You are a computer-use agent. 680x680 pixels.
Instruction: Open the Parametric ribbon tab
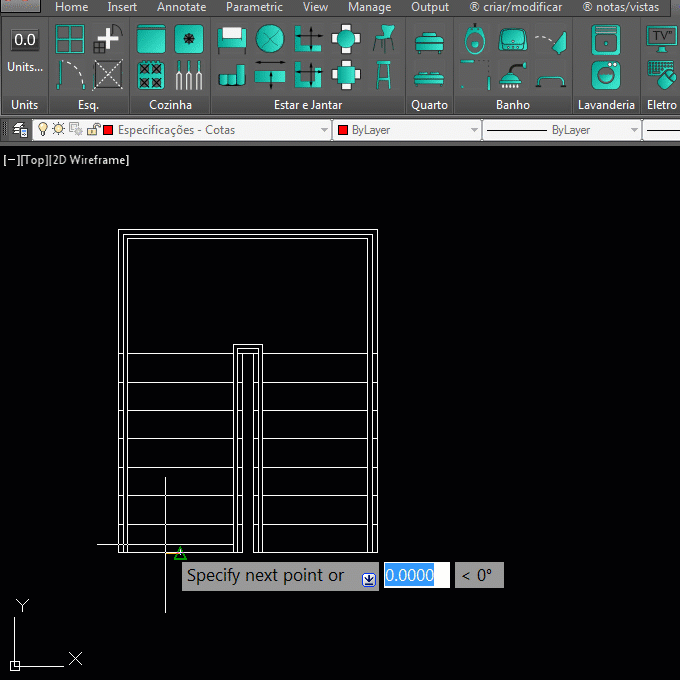(x=254, y=7)
